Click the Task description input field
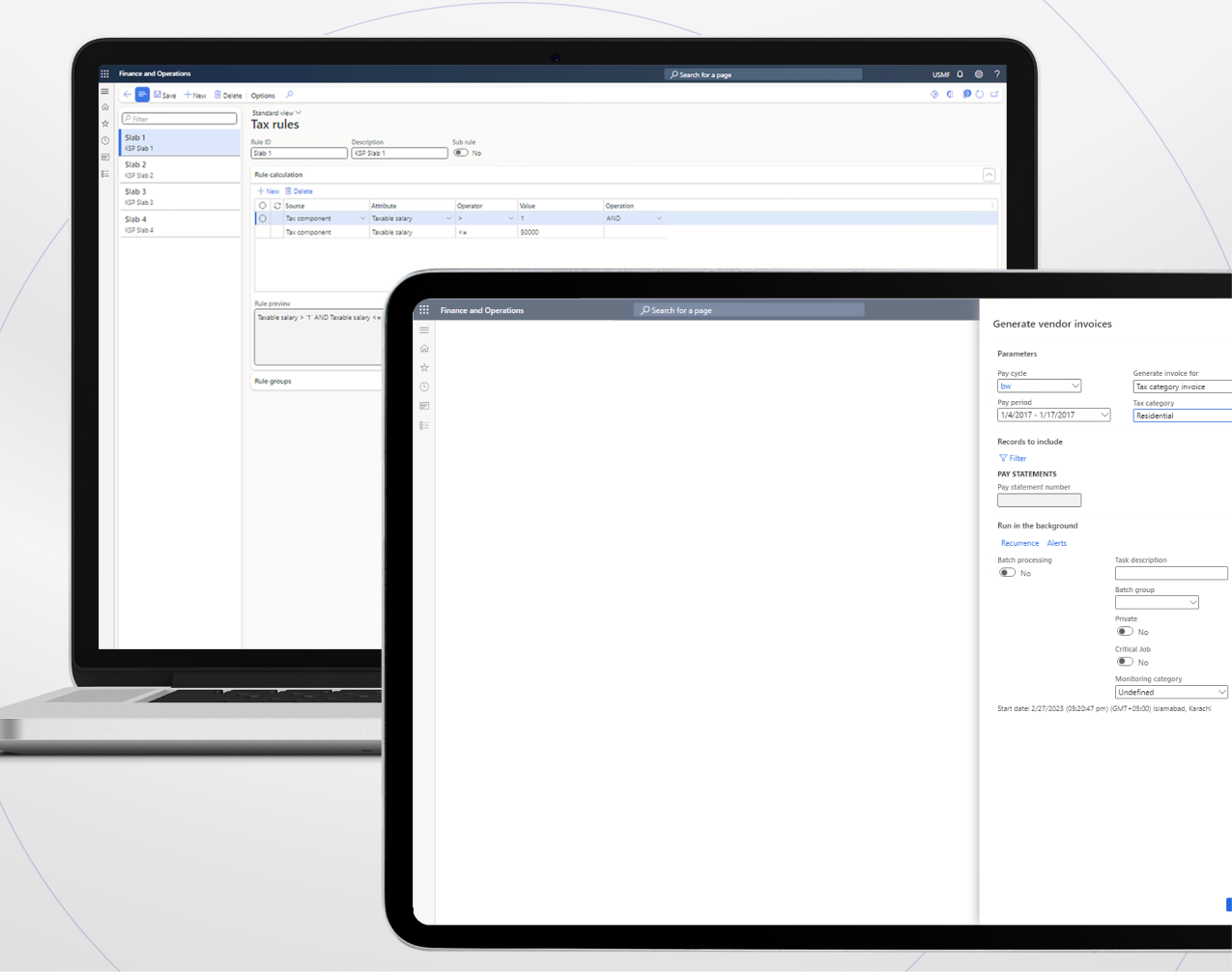Image resolution: width=1232 pixels, height=972 pixels. [x=1171, y=573]
